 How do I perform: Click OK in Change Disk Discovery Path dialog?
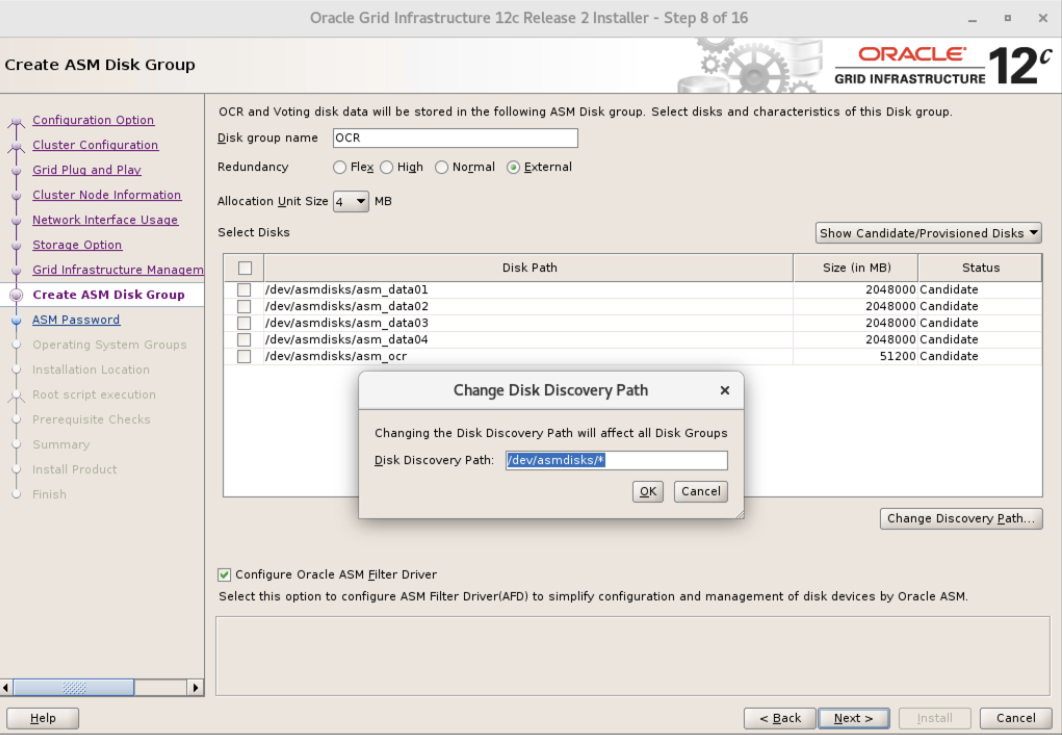647,491
